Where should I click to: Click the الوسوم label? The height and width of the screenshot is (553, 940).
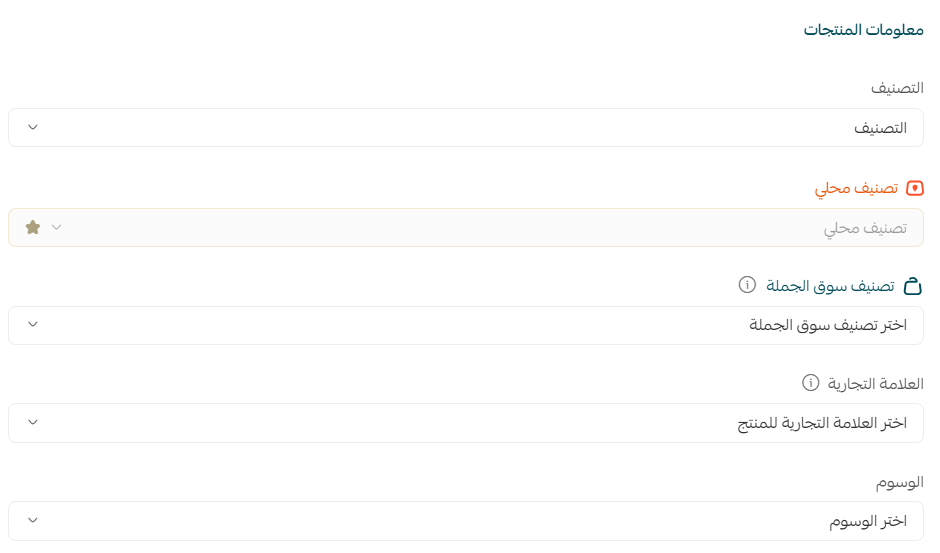pos(898,482)
